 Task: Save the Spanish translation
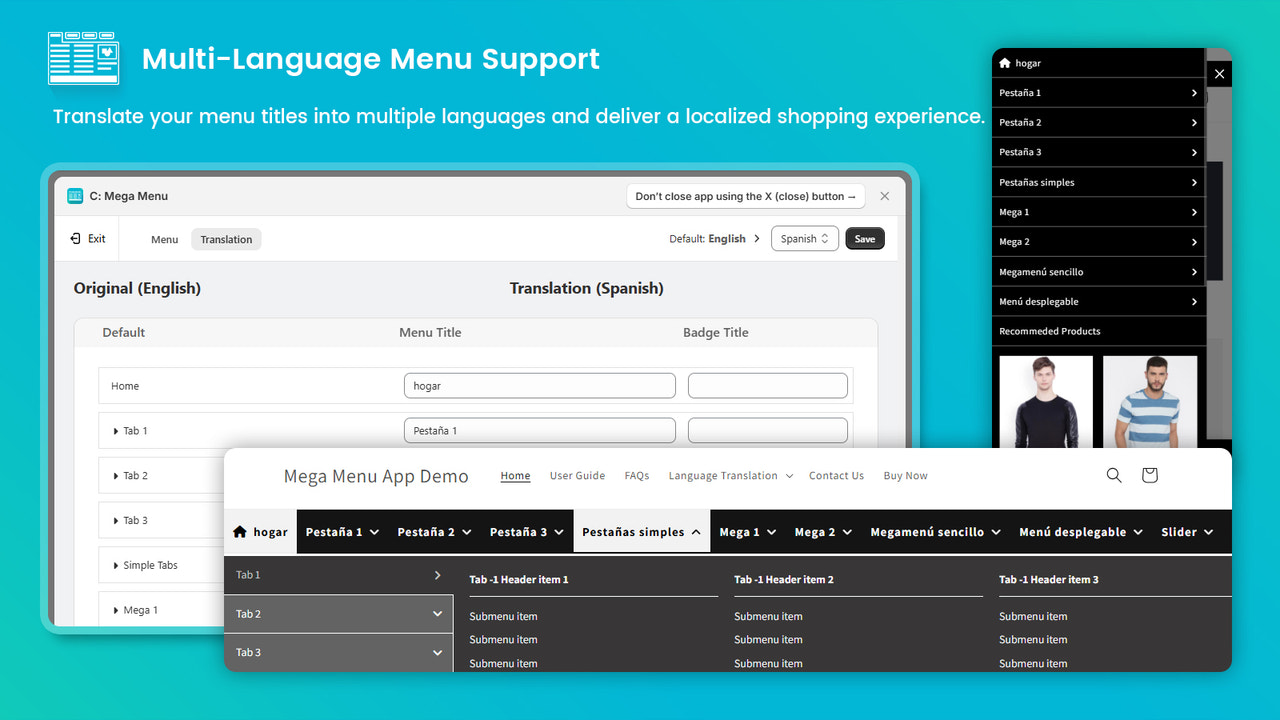(865, 239)
